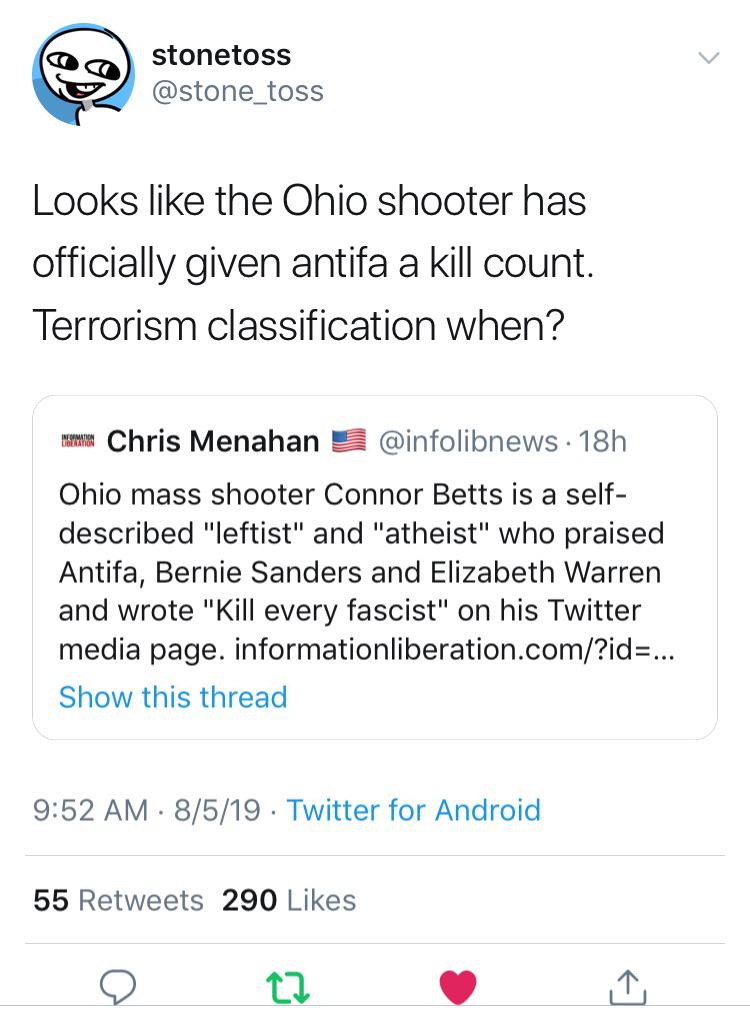Expand the tweet options chevron

click(707, 58)
